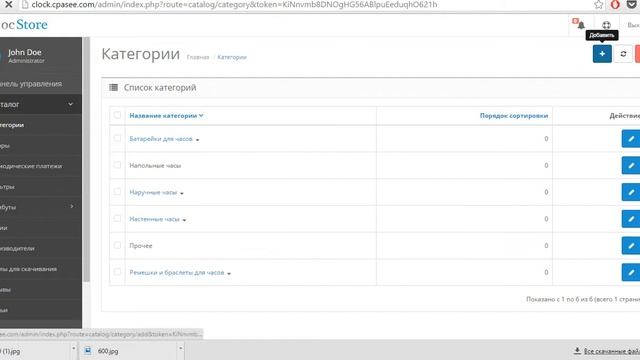
Task: Bookmark page with the star icon
Action: tap(599, 5)
